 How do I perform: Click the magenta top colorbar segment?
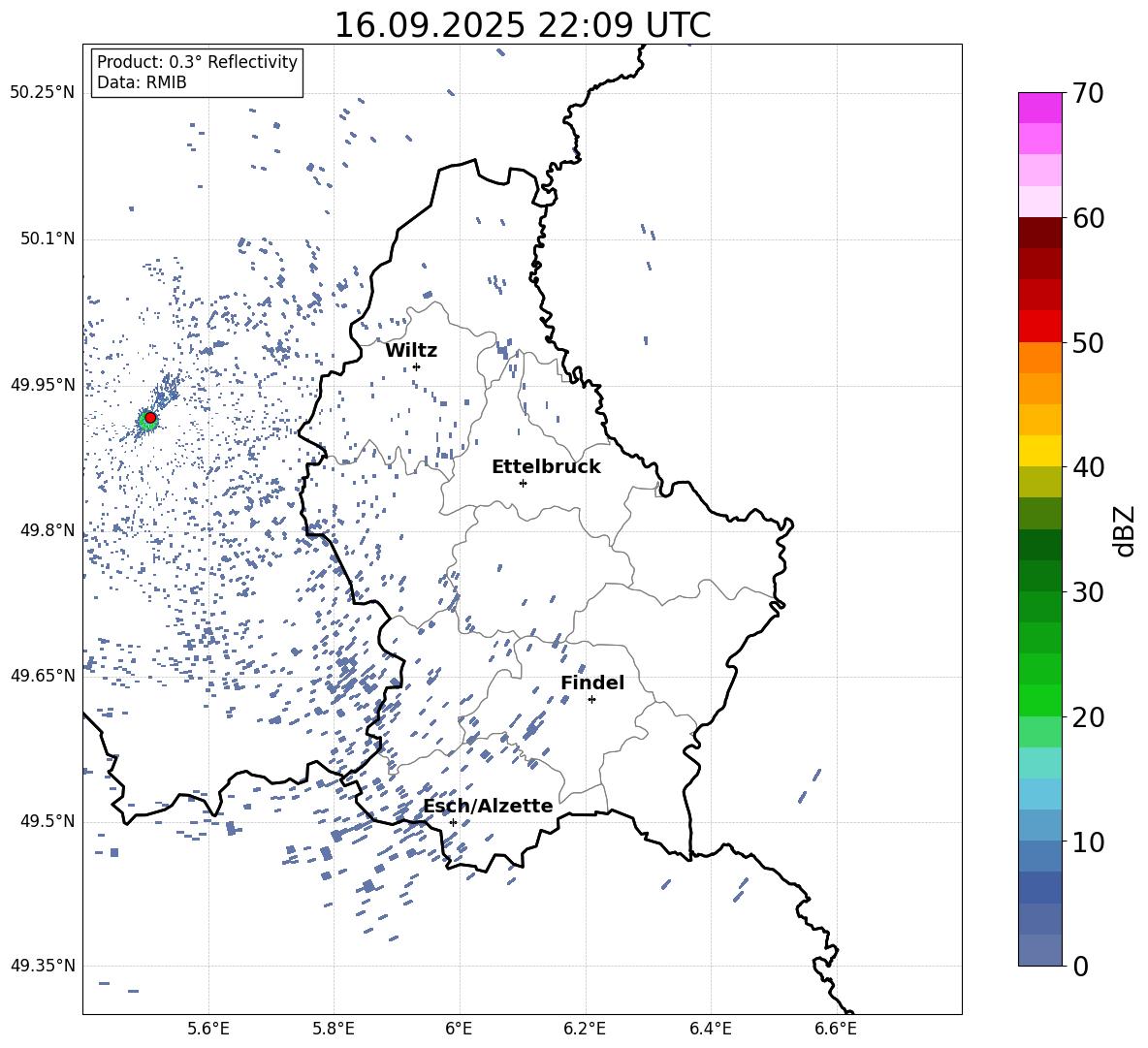coord(1039,109)
